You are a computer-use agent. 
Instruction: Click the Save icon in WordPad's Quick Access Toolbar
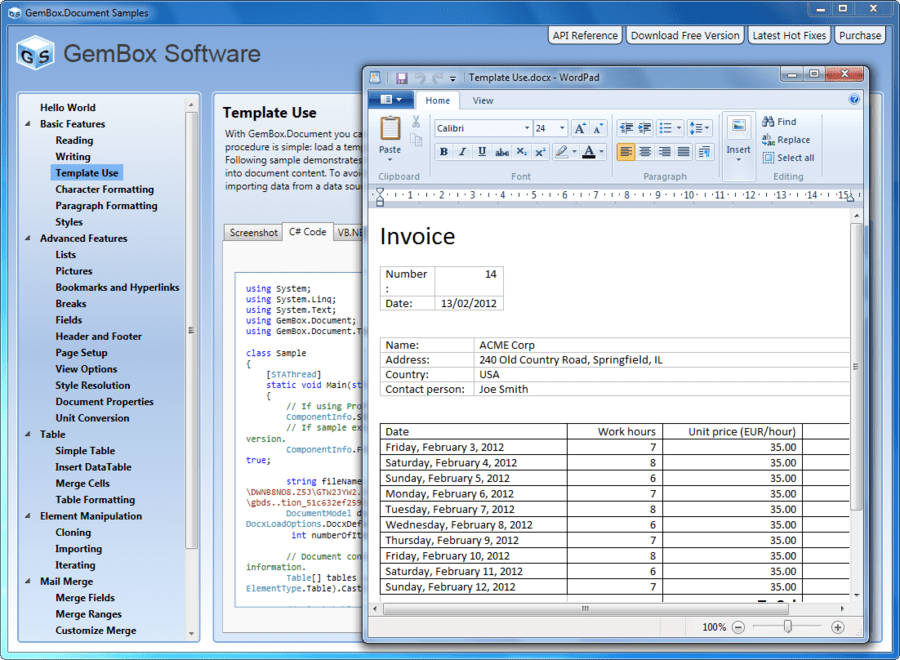coord(404,76)
